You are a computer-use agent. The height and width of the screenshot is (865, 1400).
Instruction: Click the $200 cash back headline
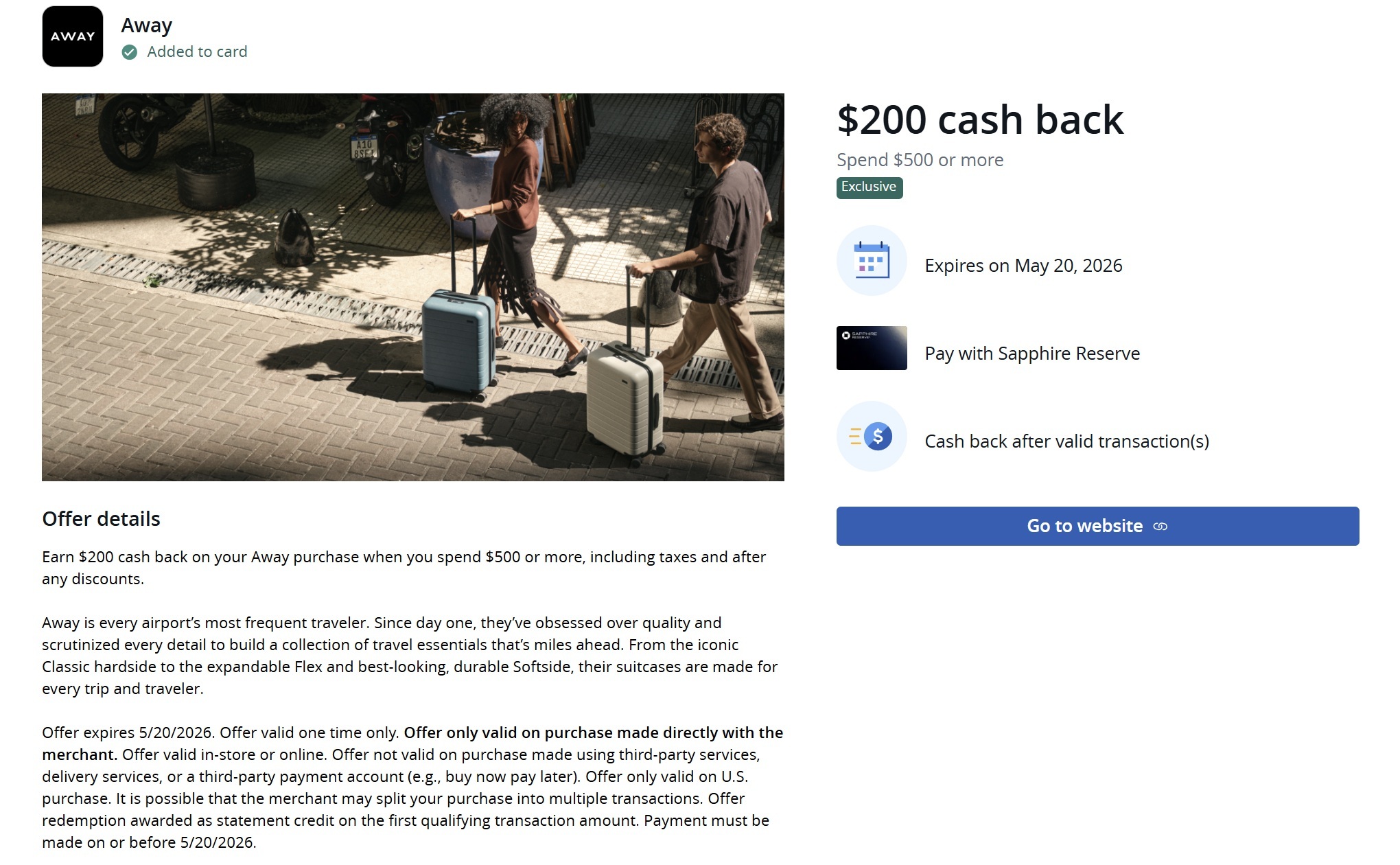[979, 120]
